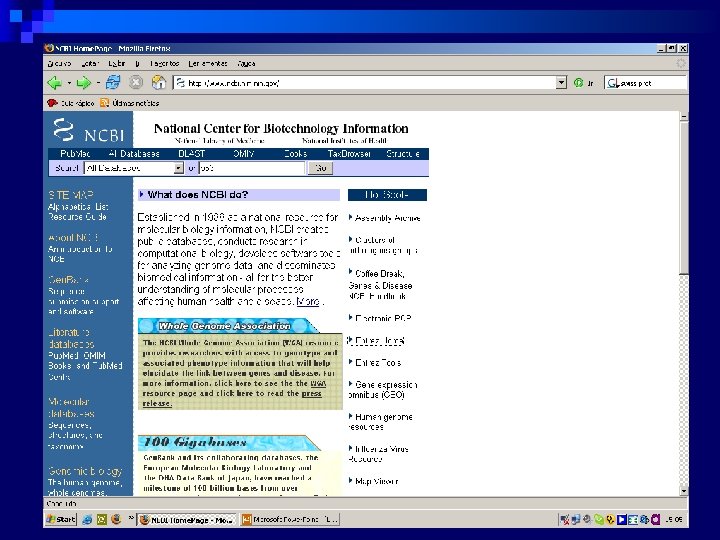Image resolution: width=720 pixels, height=540 pixels.
Task: Click the green Back arrow button
Action: pyautogui.click(x=55, y=83)
